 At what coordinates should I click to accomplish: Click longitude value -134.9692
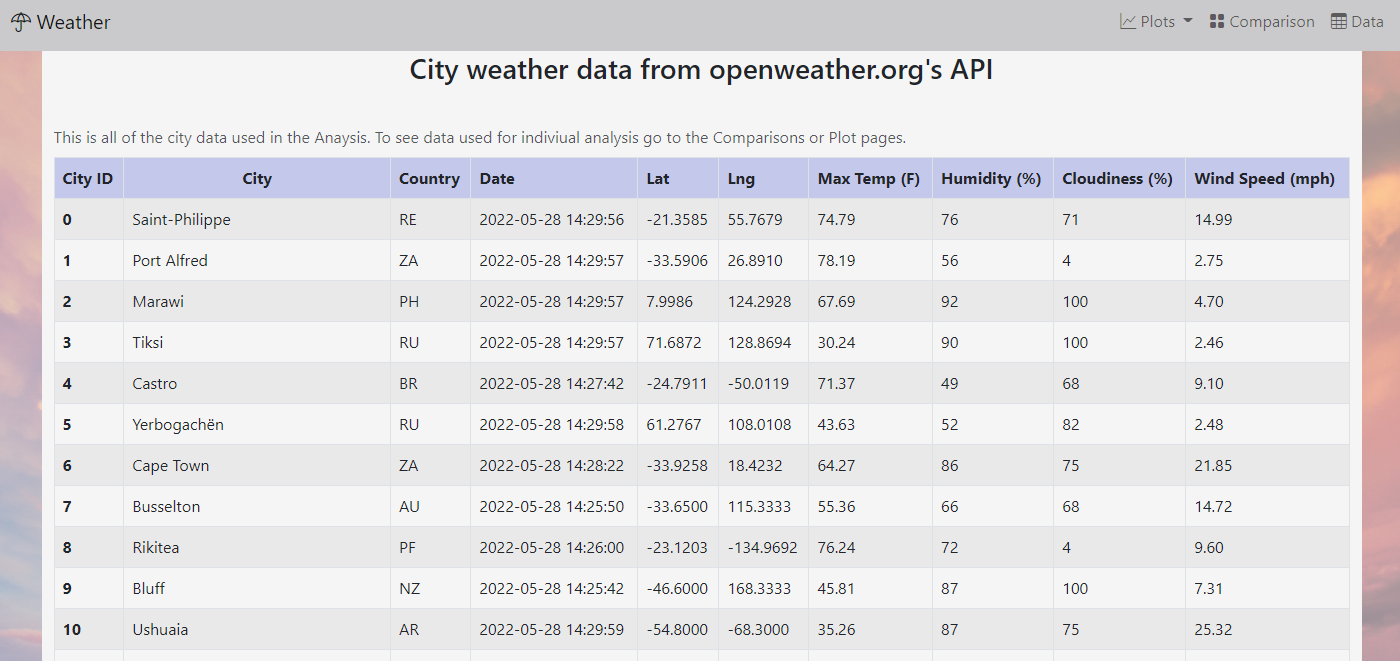tap(762, 547)
